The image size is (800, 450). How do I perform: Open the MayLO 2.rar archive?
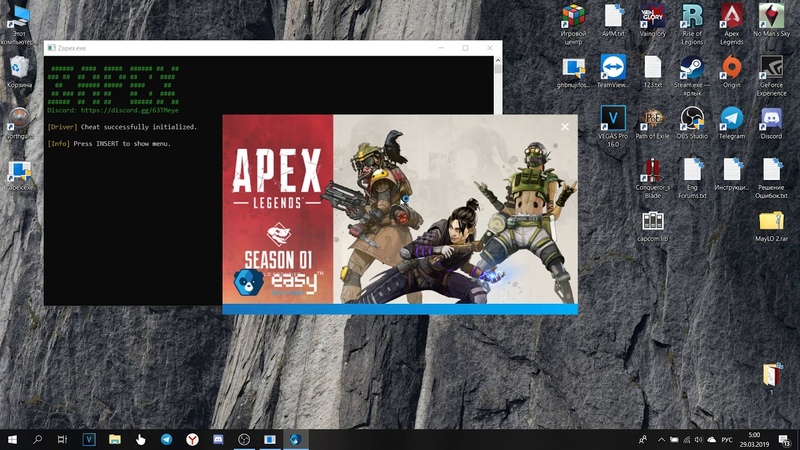click(x=771, y=226)
